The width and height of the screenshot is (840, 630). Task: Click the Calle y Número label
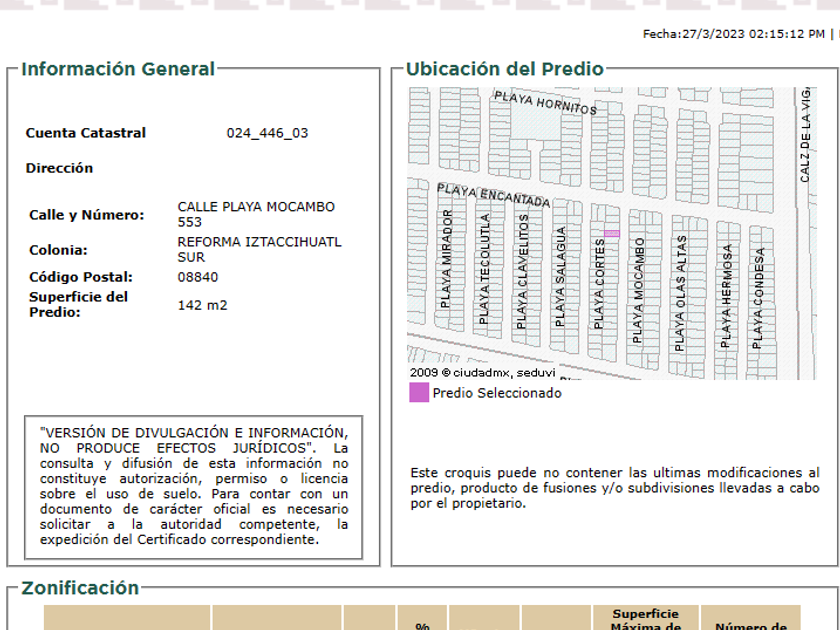(87, 215)
